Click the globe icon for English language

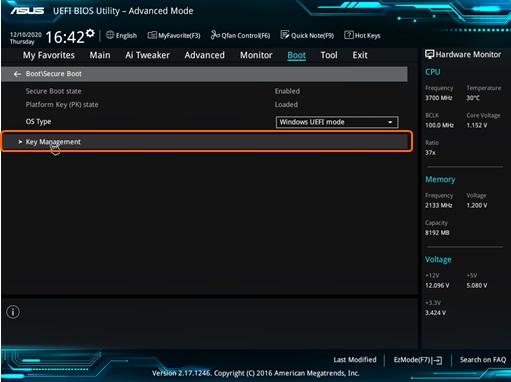pos(110,35)
